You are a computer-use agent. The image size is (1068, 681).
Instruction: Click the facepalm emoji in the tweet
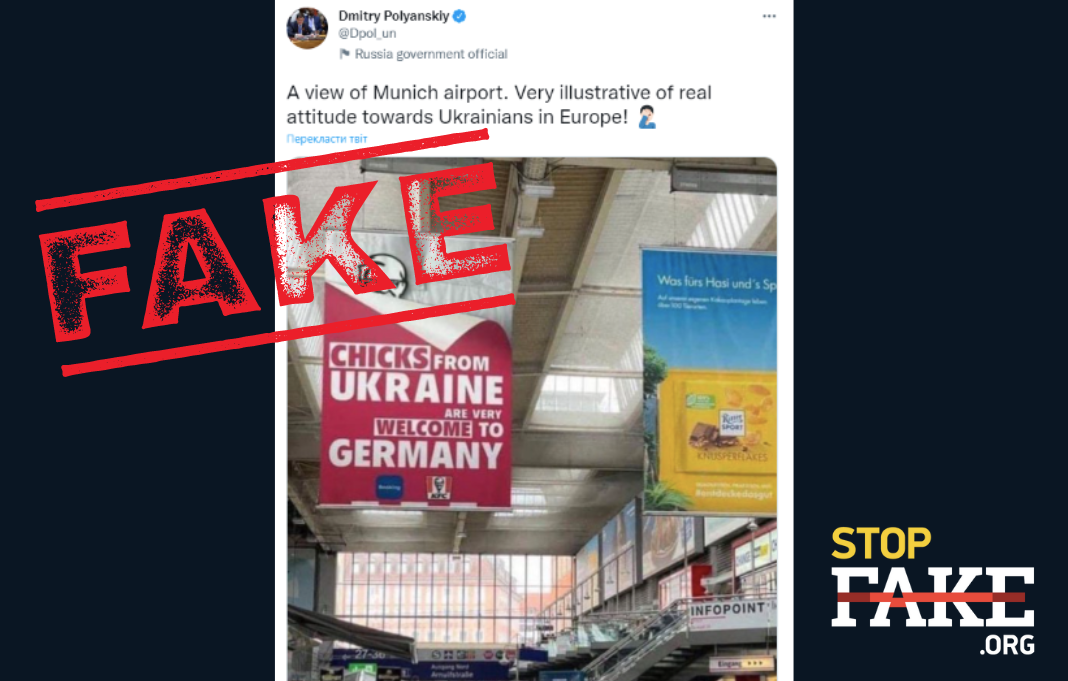click(646, 117)
